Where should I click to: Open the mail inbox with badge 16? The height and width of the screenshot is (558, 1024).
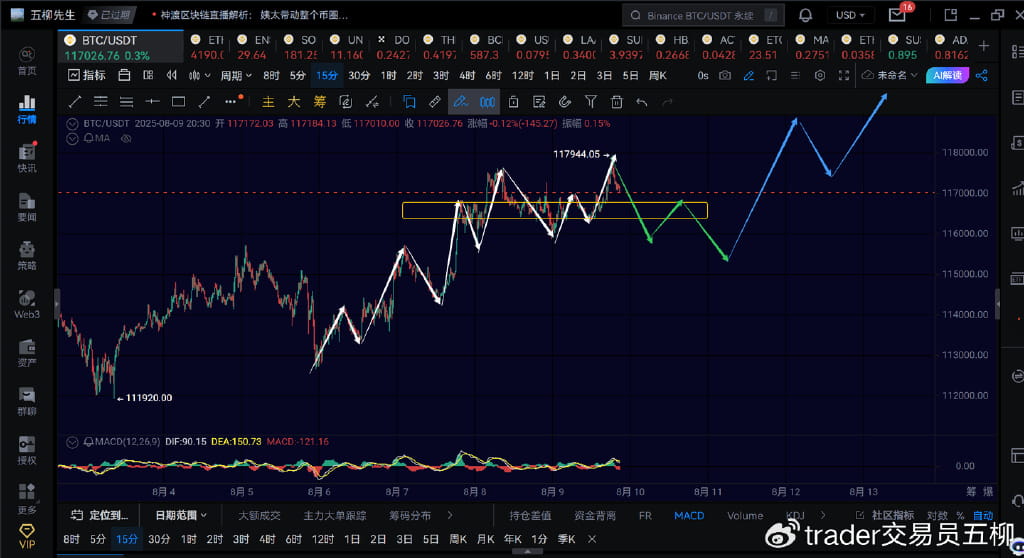pos(898,15)
